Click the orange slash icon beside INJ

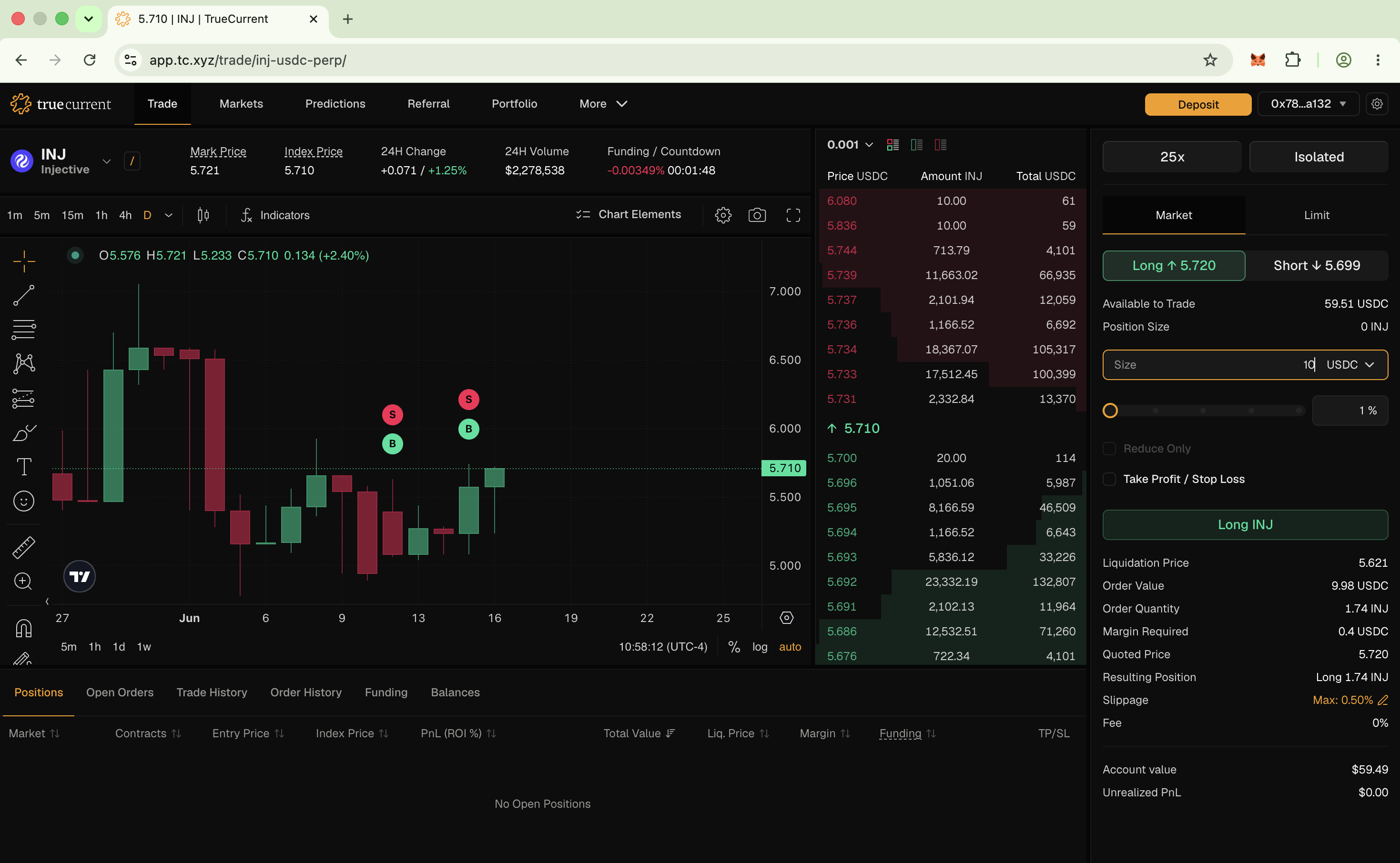tap(132, 161)
